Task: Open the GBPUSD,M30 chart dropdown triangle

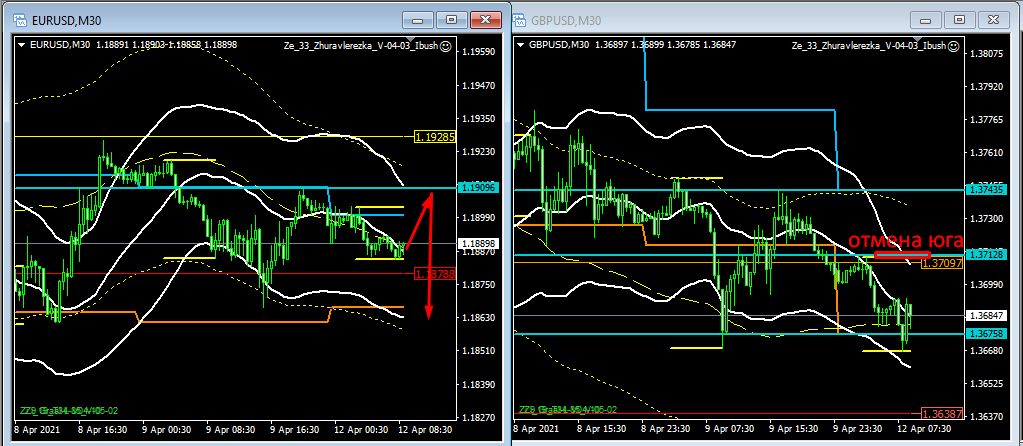Action: (522, 44)
